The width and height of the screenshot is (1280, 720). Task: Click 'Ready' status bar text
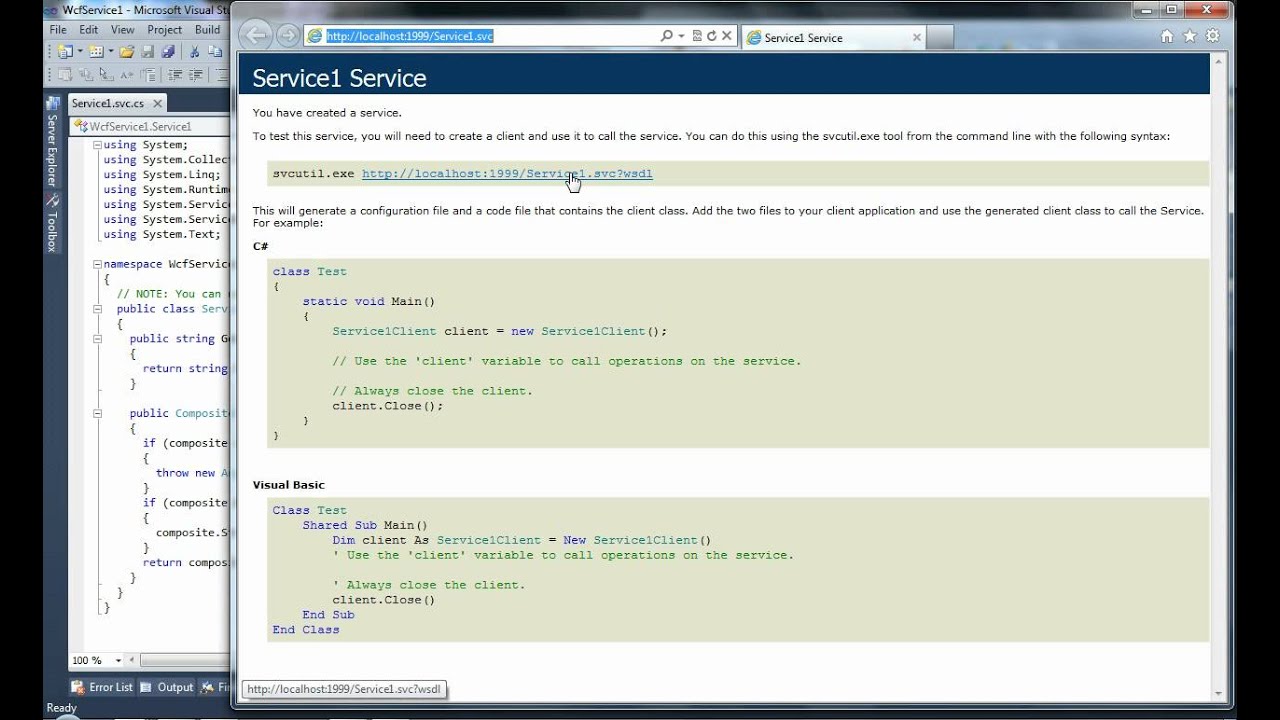point(61,708)
